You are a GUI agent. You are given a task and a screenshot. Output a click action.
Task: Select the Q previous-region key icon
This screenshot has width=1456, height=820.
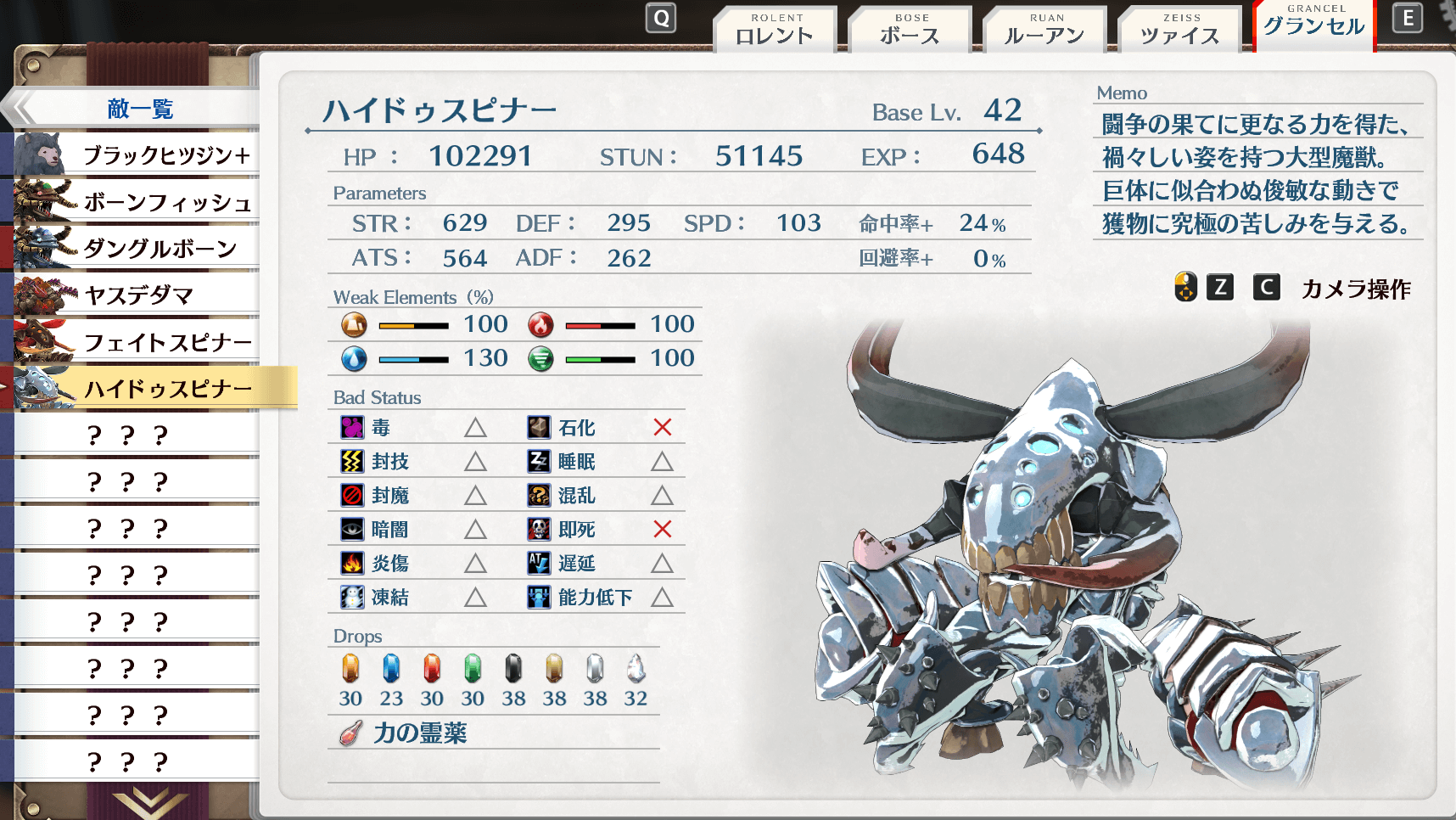point(661,18)
